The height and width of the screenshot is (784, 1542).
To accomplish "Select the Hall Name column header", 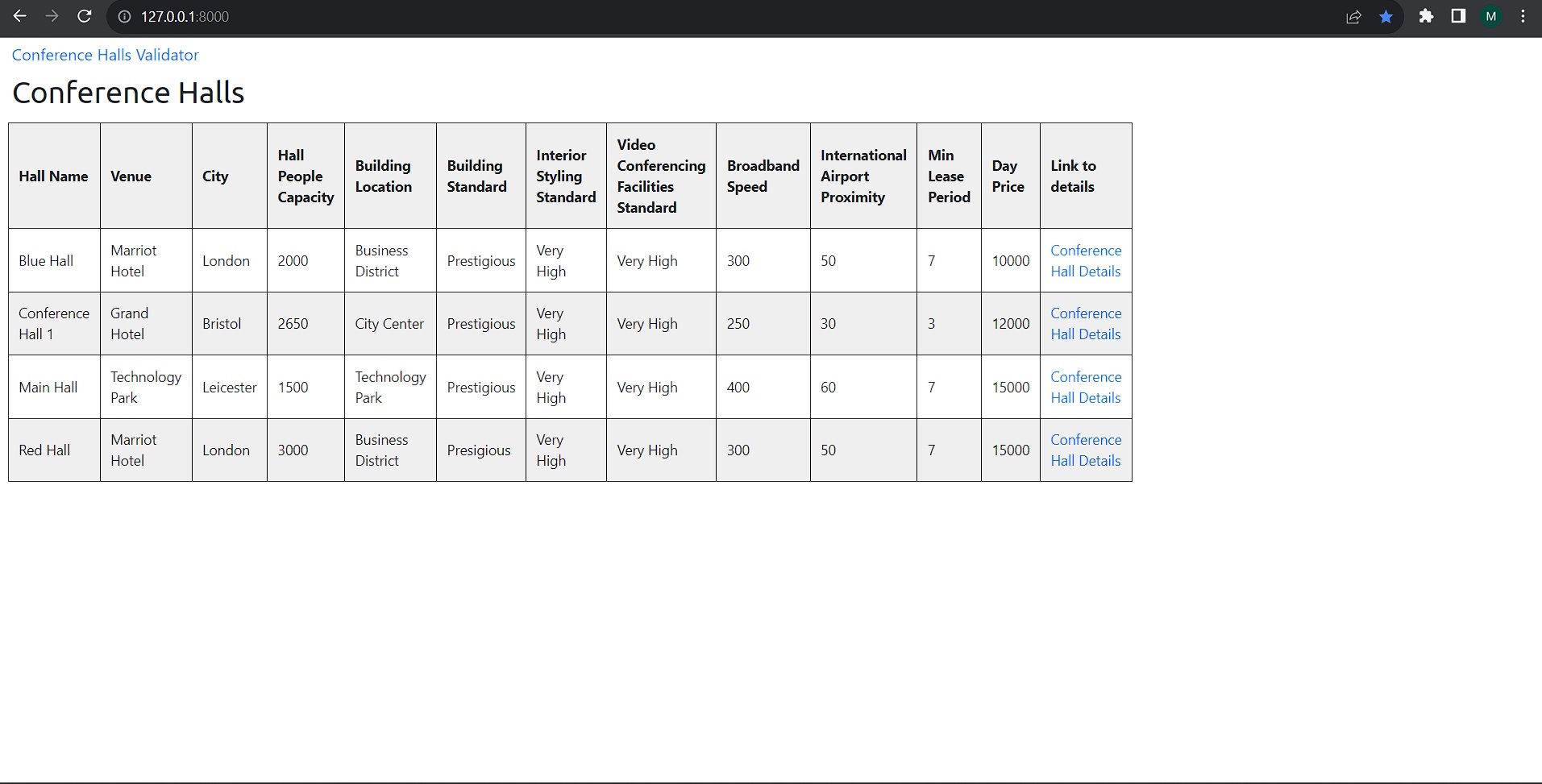I will point(53,176).
